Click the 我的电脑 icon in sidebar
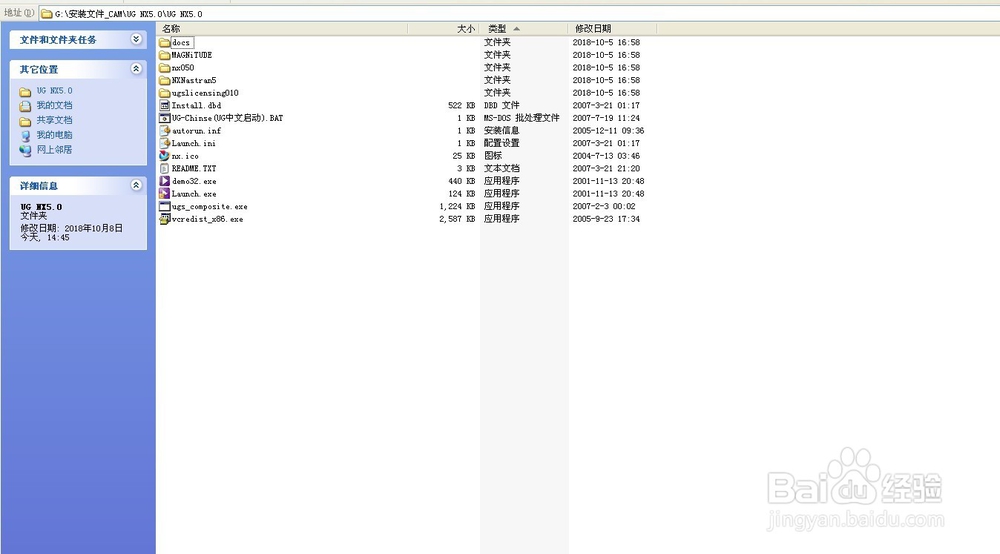1000x554 pixels. (25, 135)
